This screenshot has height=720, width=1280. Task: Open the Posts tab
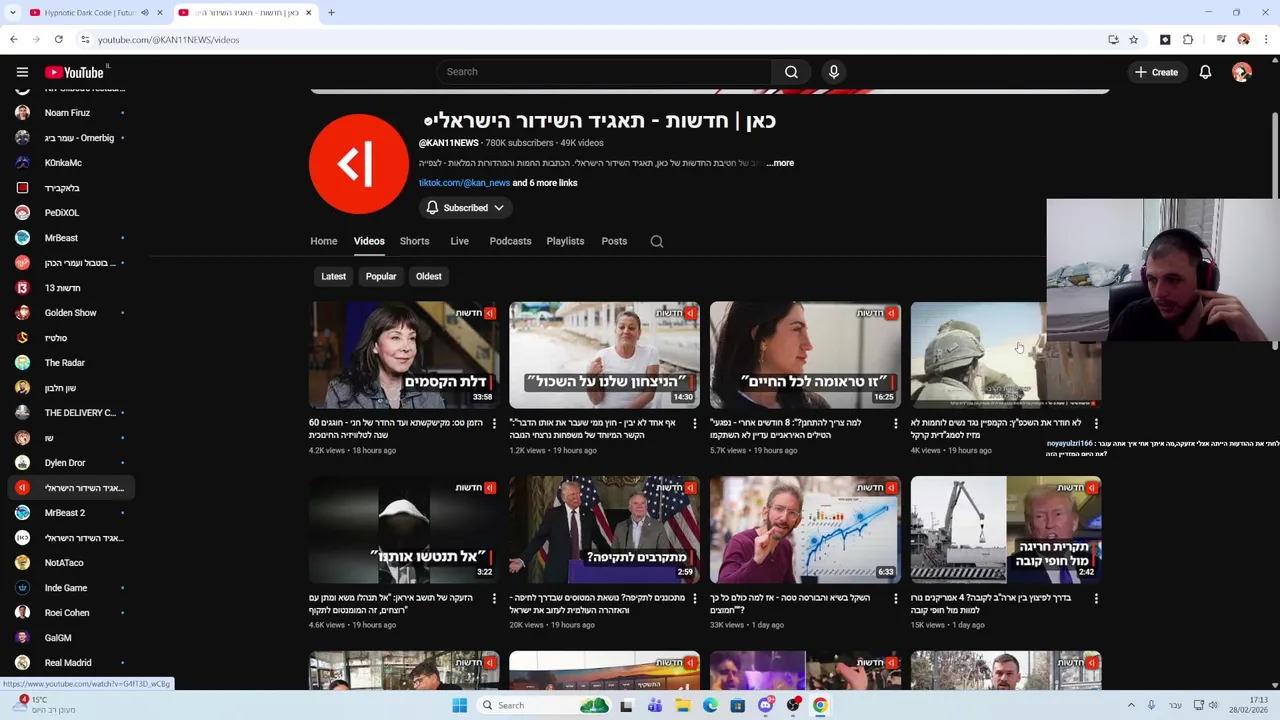click(614, 241)
